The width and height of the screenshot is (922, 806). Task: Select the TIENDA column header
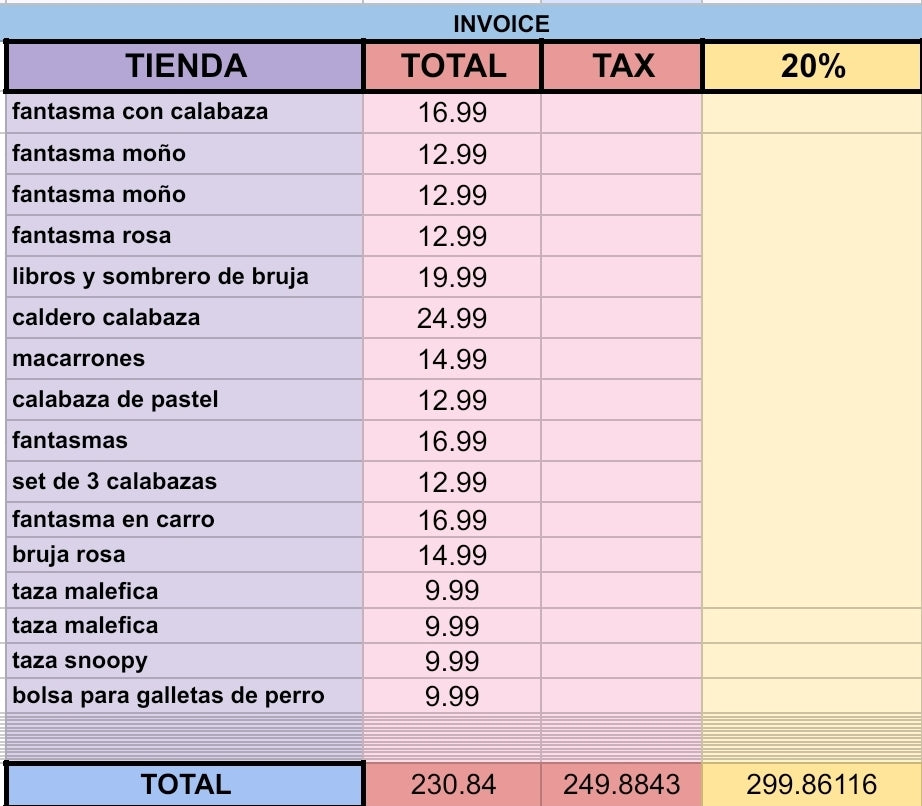tap(185, 66)
